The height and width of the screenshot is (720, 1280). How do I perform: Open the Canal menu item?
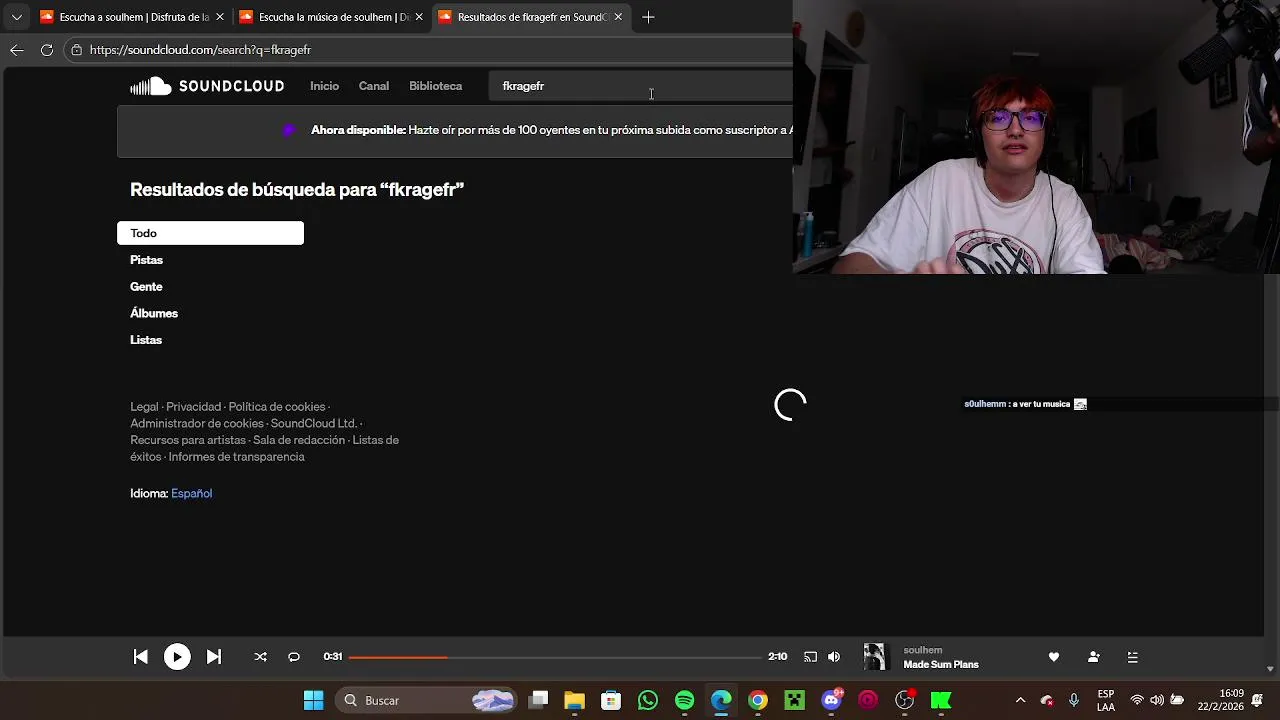(x=374, y=86)
